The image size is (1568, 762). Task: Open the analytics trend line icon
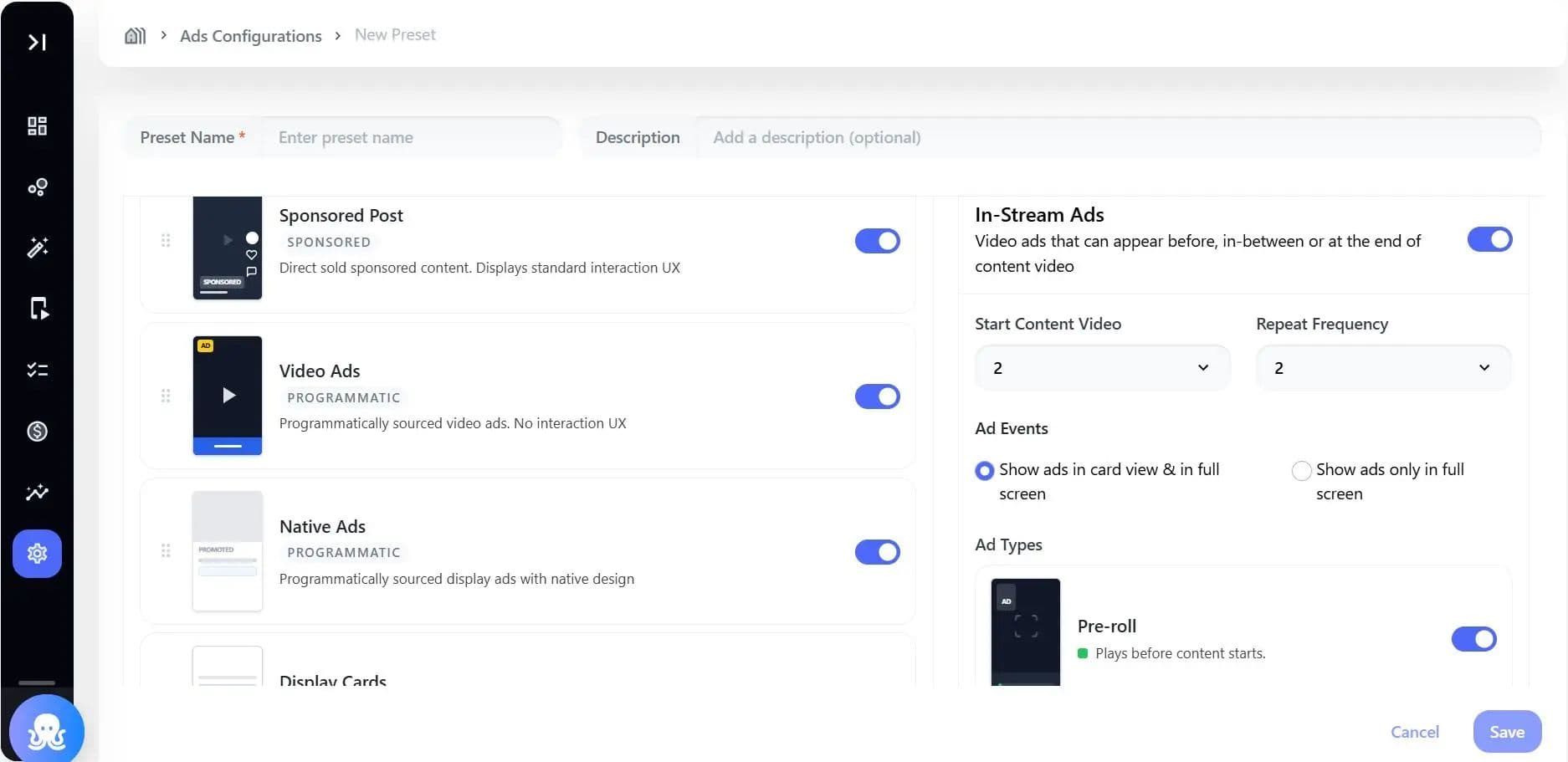(x=37, y=492)
